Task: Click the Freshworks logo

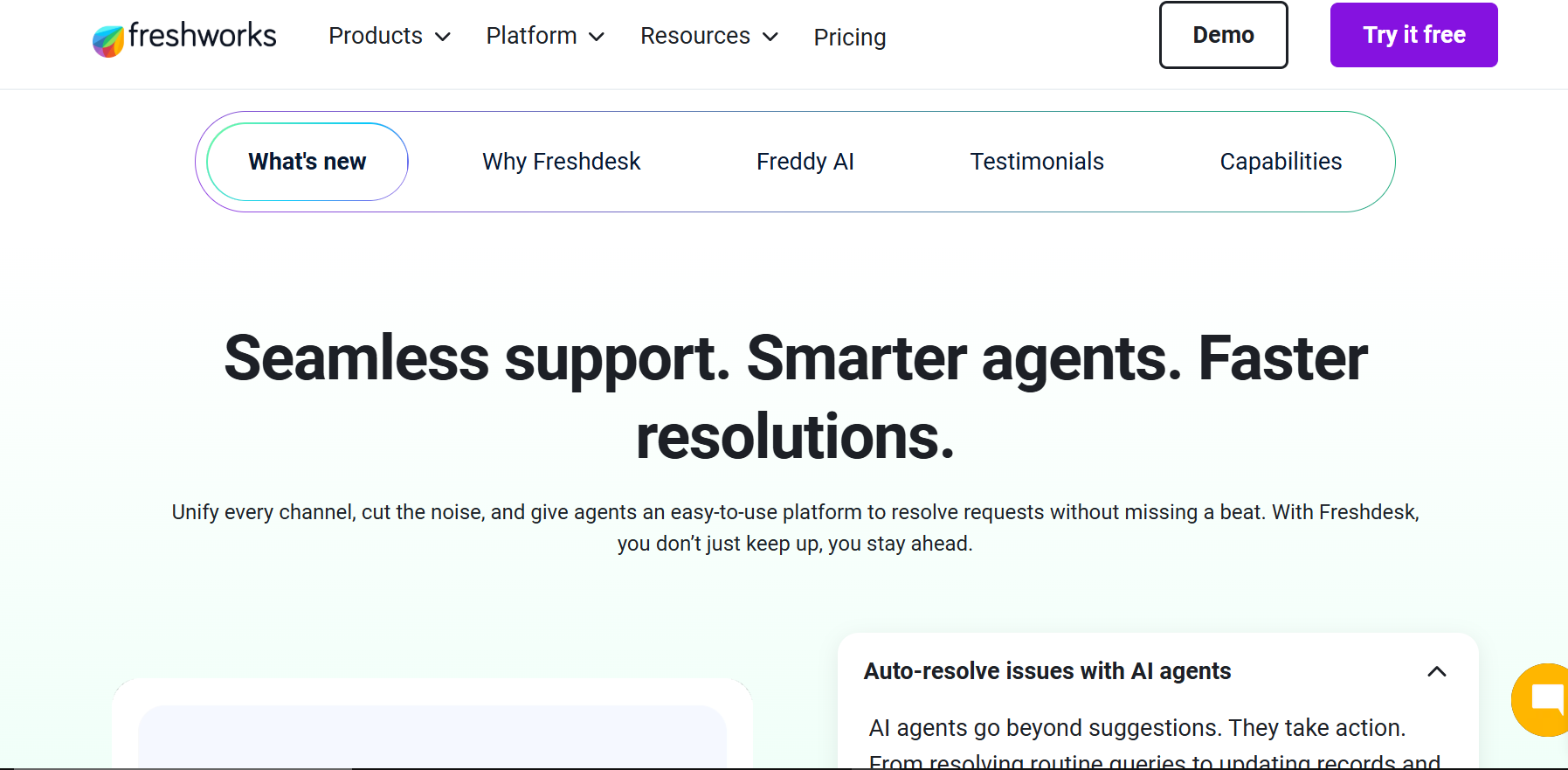Action: pos(184,38)
